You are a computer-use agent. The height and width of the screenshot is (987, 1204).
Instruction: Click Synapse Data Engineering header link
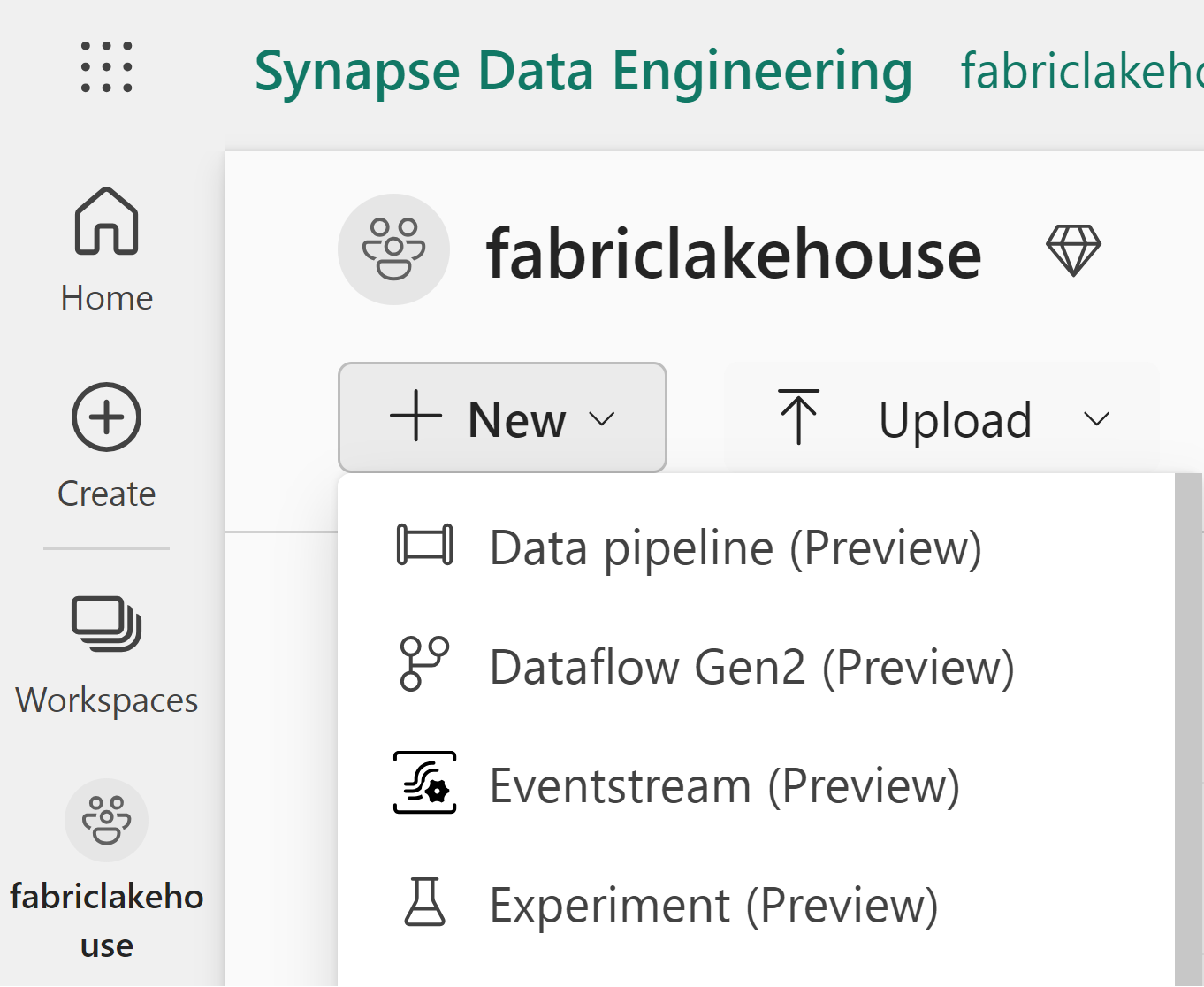coord(583,72)
